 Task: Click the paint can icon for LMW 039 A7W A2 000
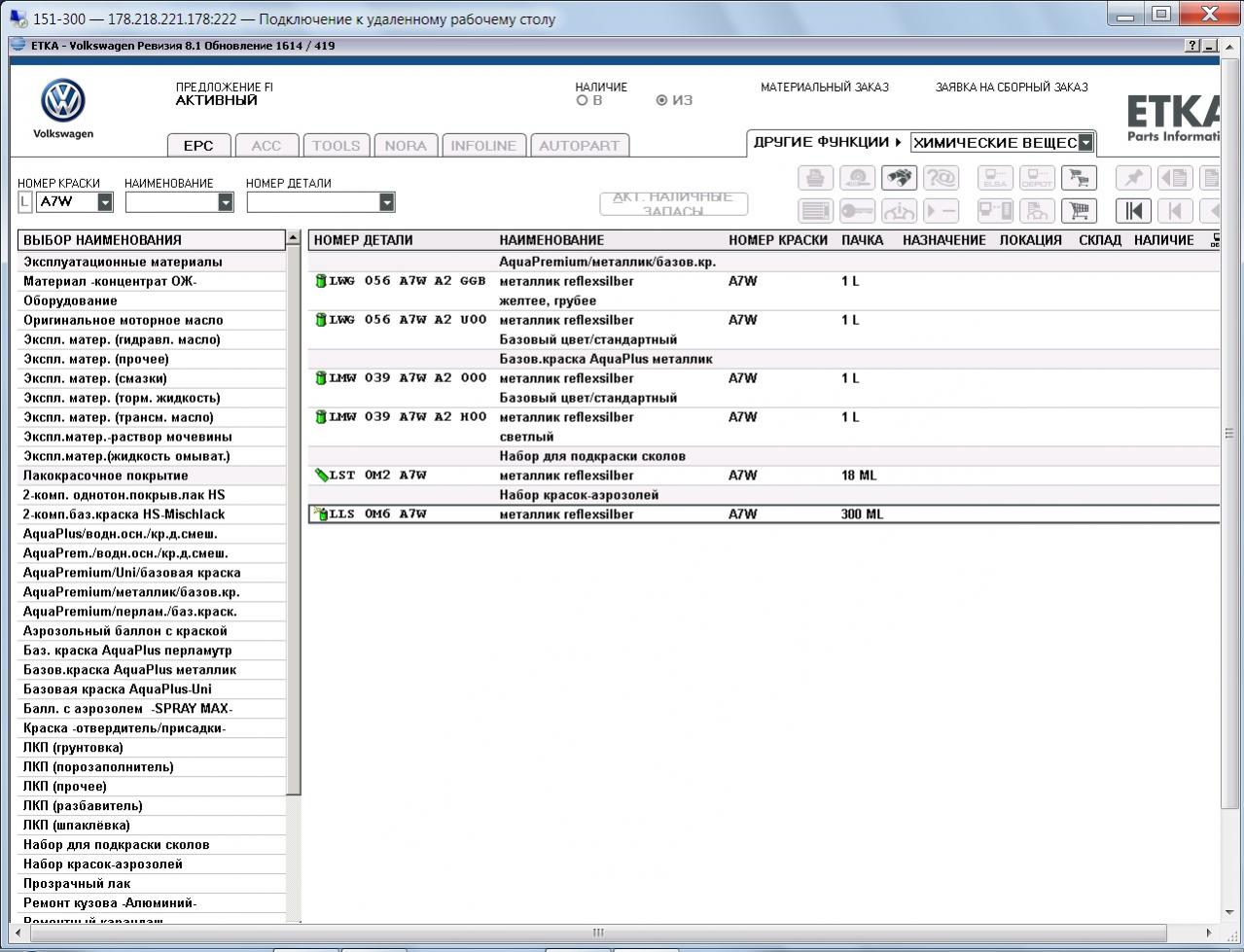click(x=320, y=378)
